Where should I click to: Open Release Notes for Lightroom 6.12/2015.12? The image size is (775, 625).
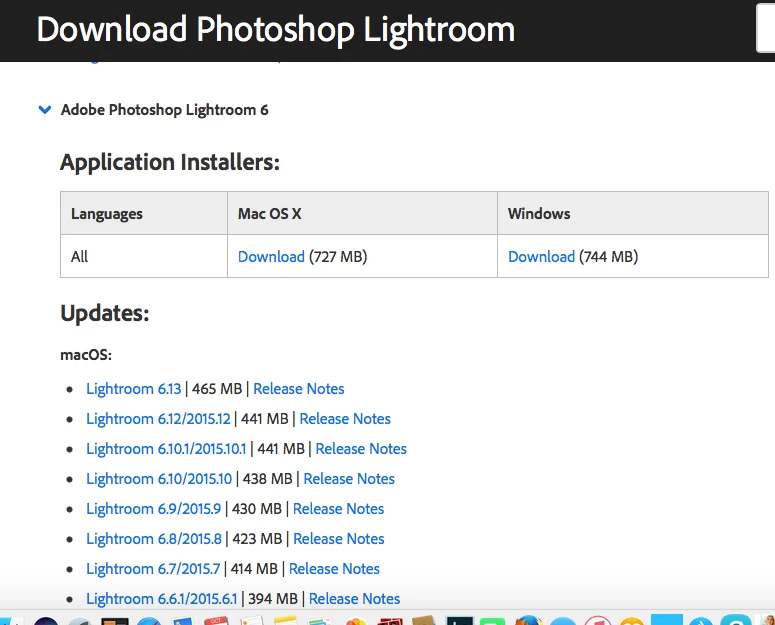click(x=345, y=419)
